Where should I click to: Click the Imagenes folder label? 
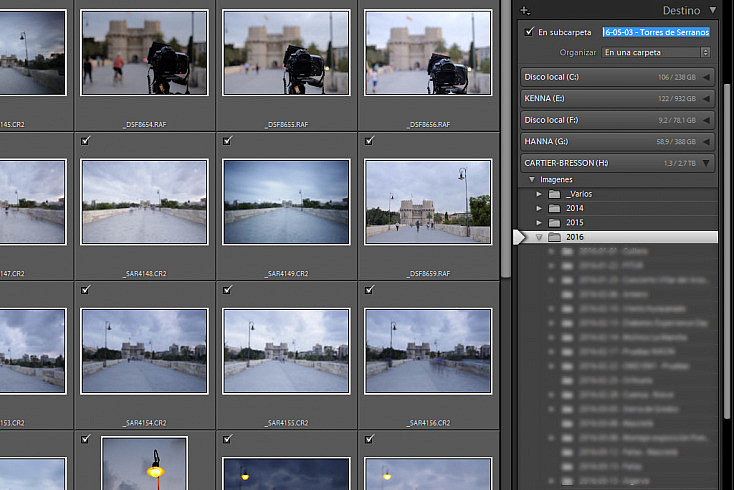[556, 180]
